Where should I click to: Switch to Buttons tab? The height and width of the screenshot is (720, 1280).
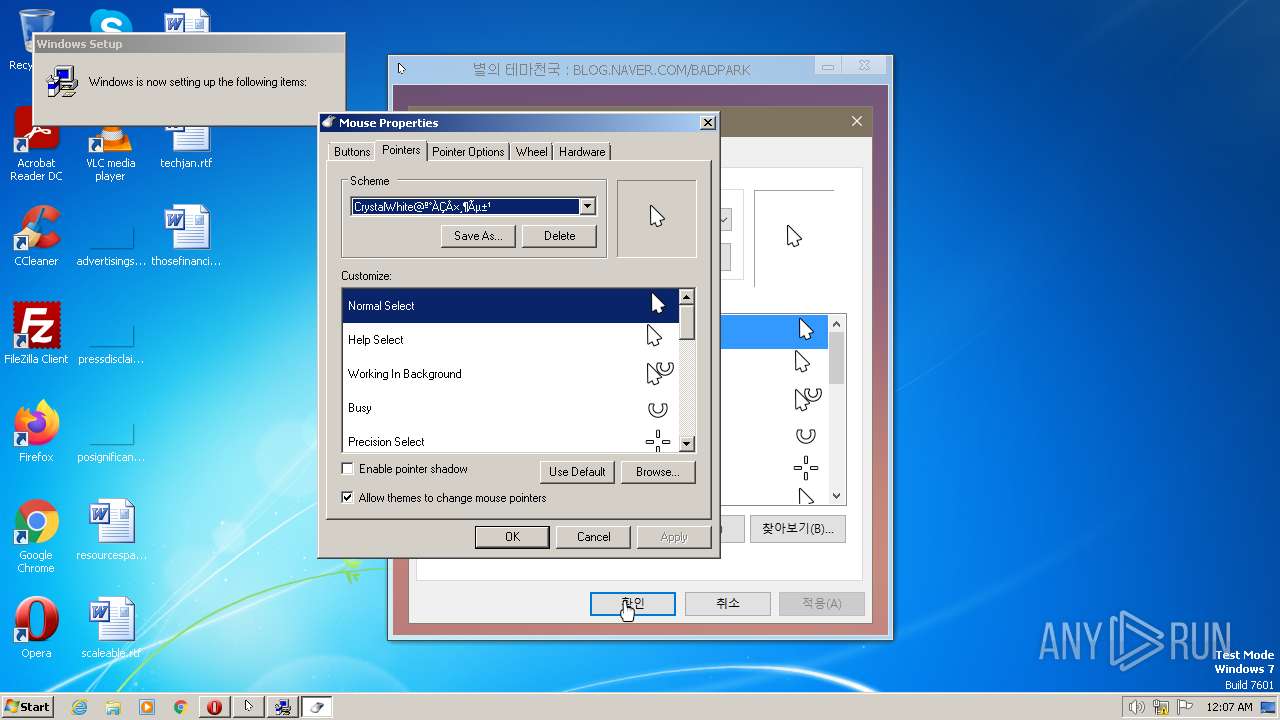[x=352, y=152]
